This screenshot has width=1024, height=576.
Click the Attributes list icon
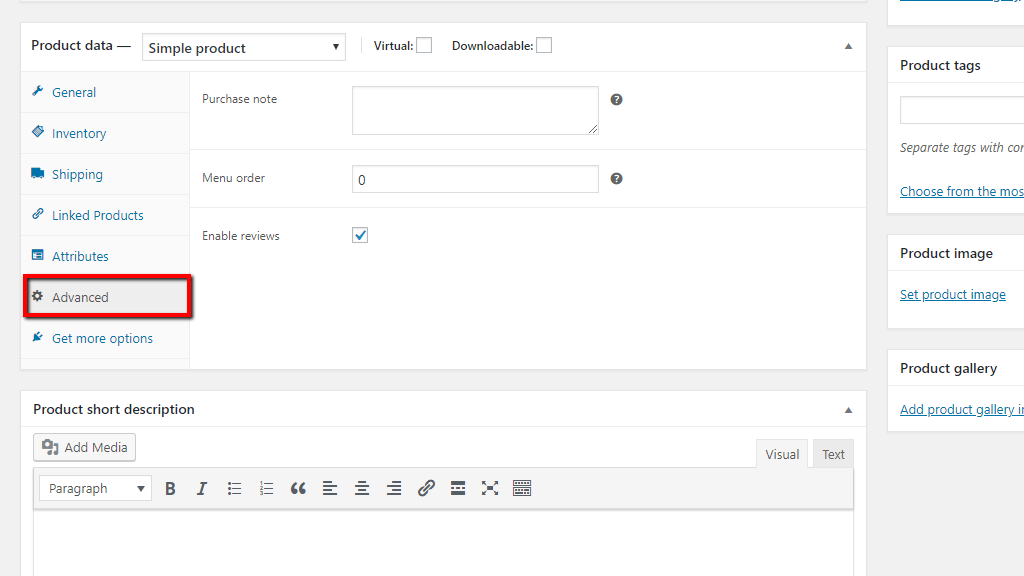(x=38, y=255)
